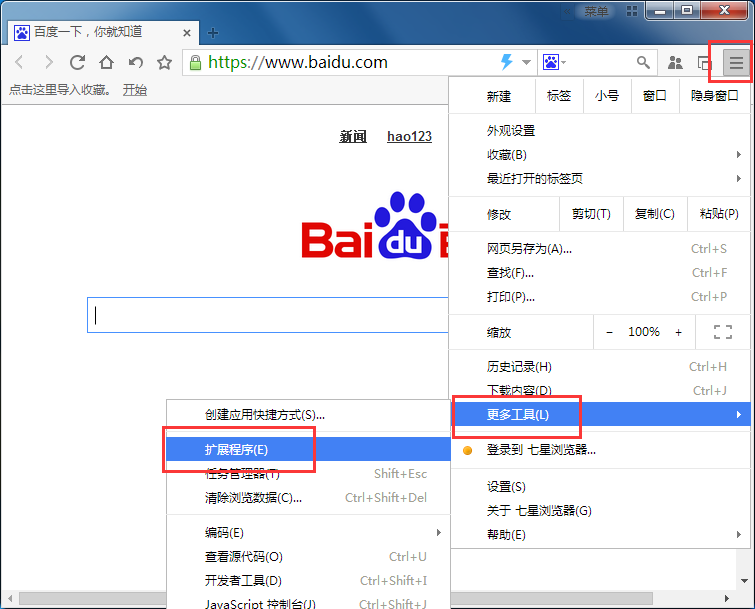Click the reload page icon
The width and height of the screenshot is (755, 609).
[x=77, y=62]
